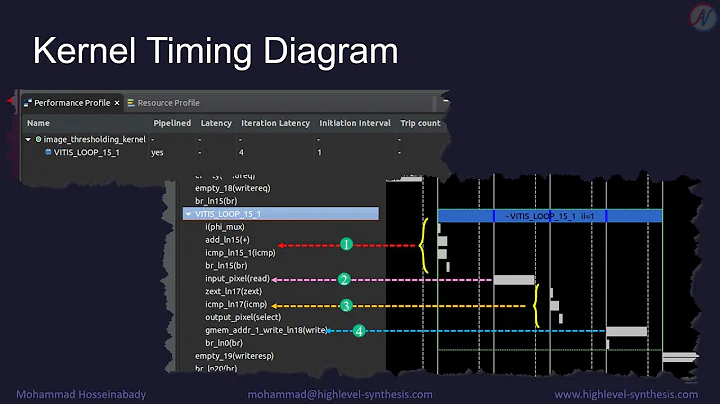Select br_ln0(br) operation
The width and height of the screenshot is (720, 404).
[x=224, y=342]
